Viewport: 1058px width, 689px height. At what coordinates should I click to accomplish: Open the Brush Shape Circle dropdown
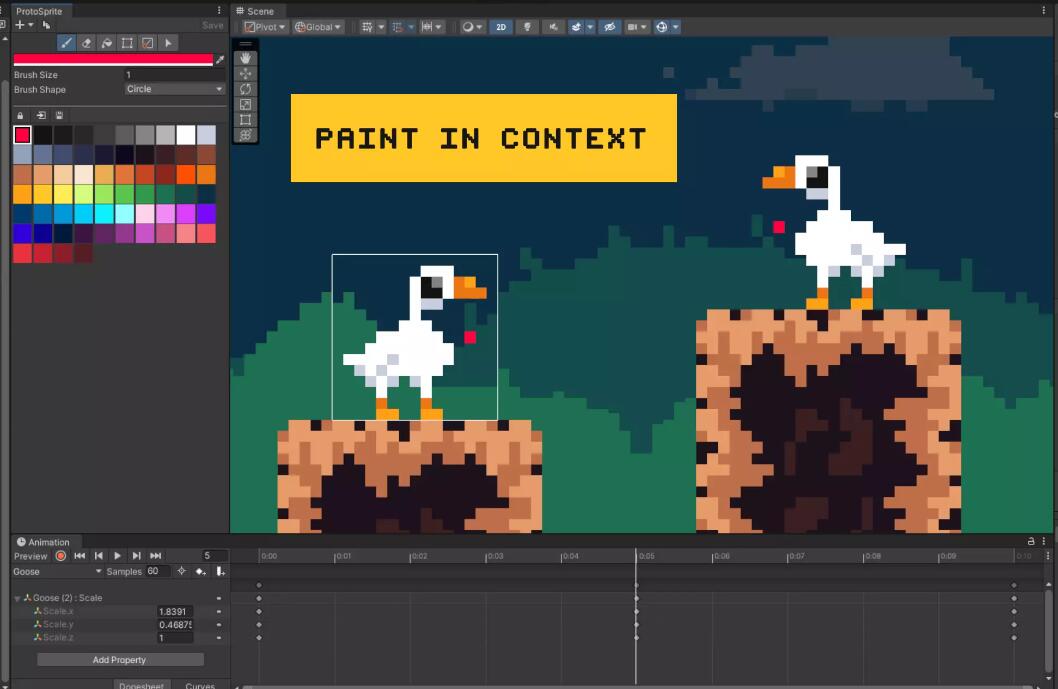coord(174,89)
